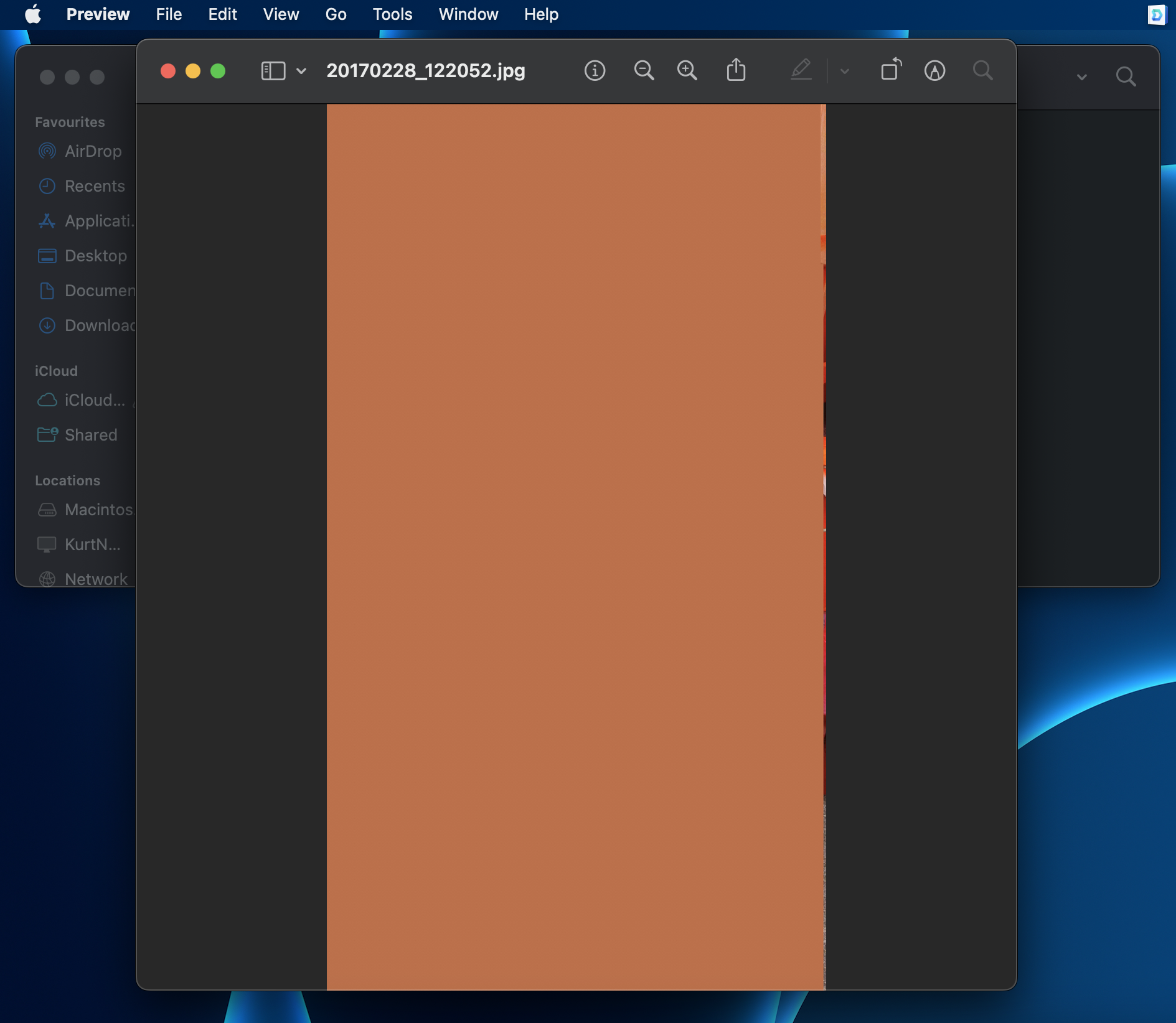This screenshot has width=1176, height=1023.
Task: Expand the sidebar view options chevron
Action: pos(301,71)
